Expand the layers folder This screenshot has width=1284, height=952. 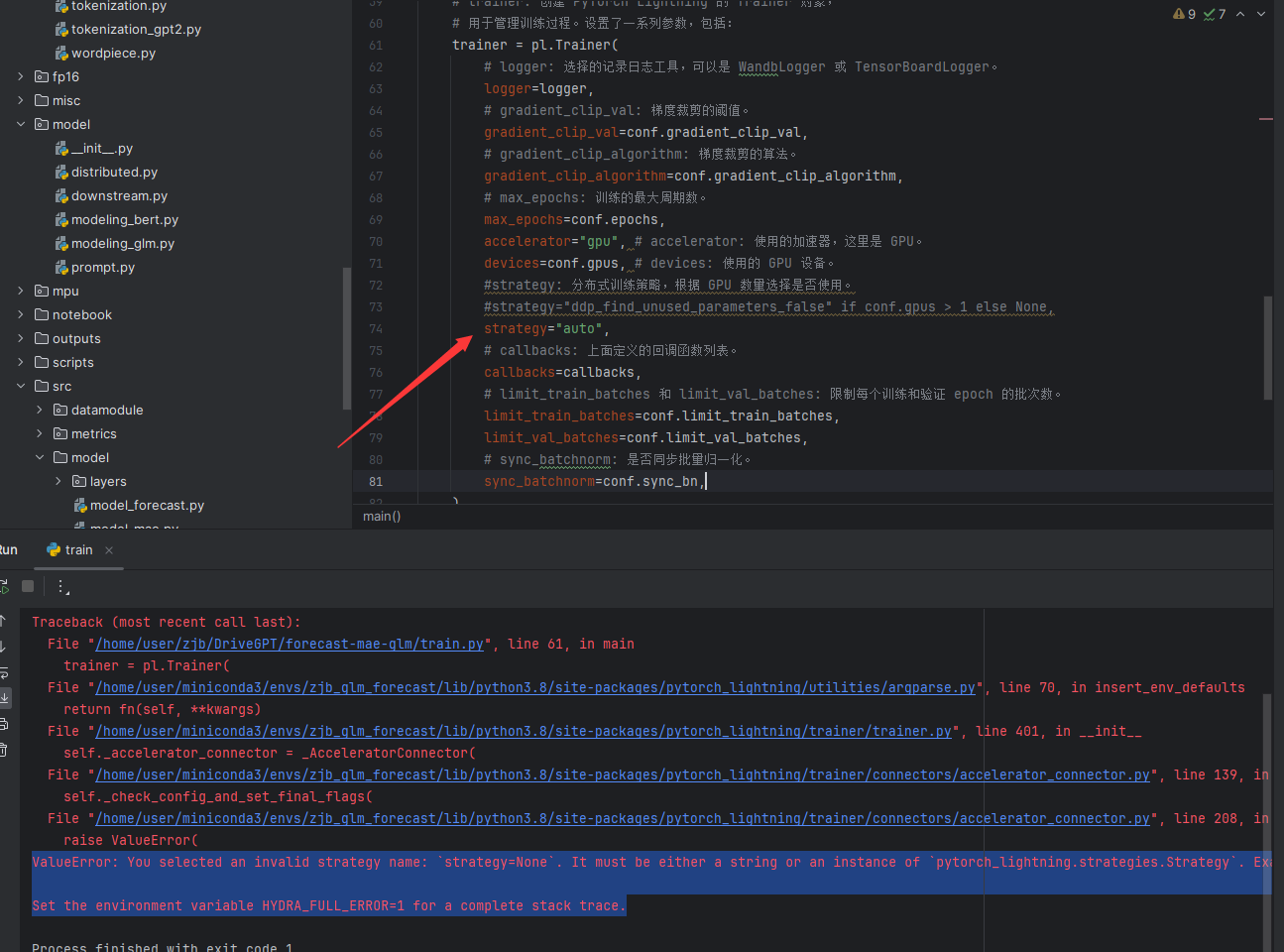(x=58, y=481)
